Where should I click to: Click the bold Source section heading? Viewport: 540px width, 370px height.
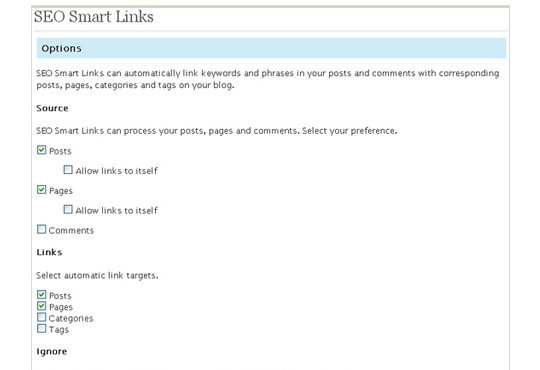[x=52, y=108]
